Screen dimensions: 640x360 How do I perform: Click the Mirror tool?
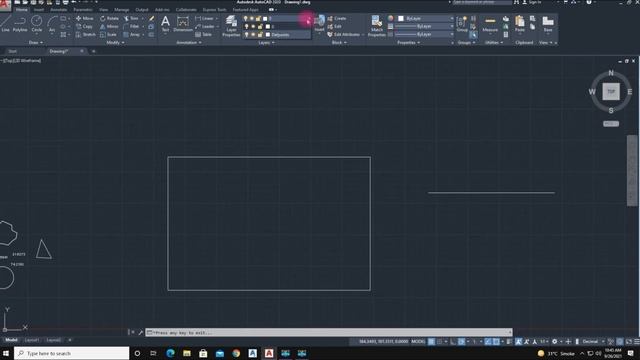pyautogui.click(x=109, y=27)
